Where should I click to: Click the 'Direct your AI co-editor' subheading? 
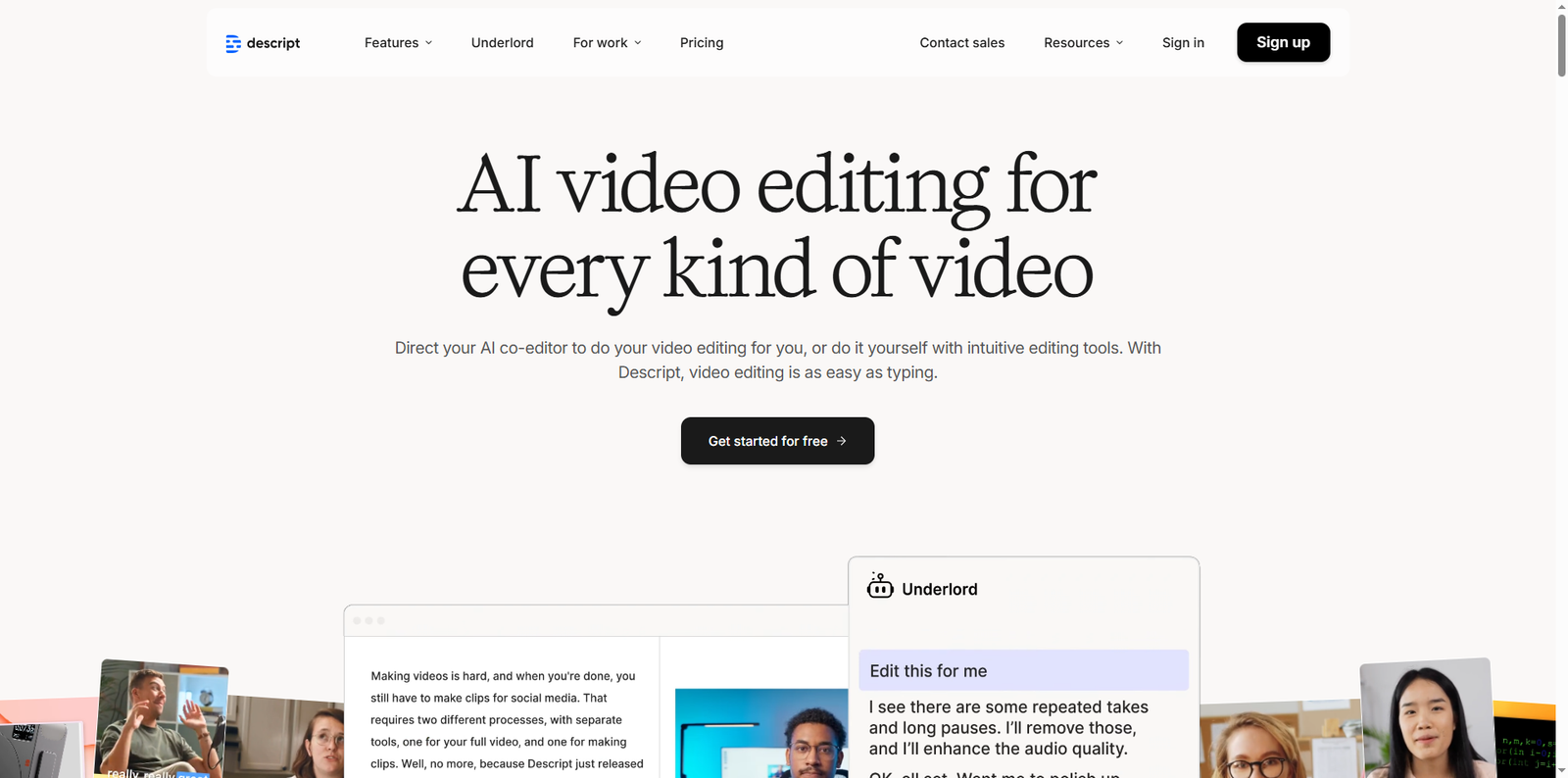tap(777, 360)
